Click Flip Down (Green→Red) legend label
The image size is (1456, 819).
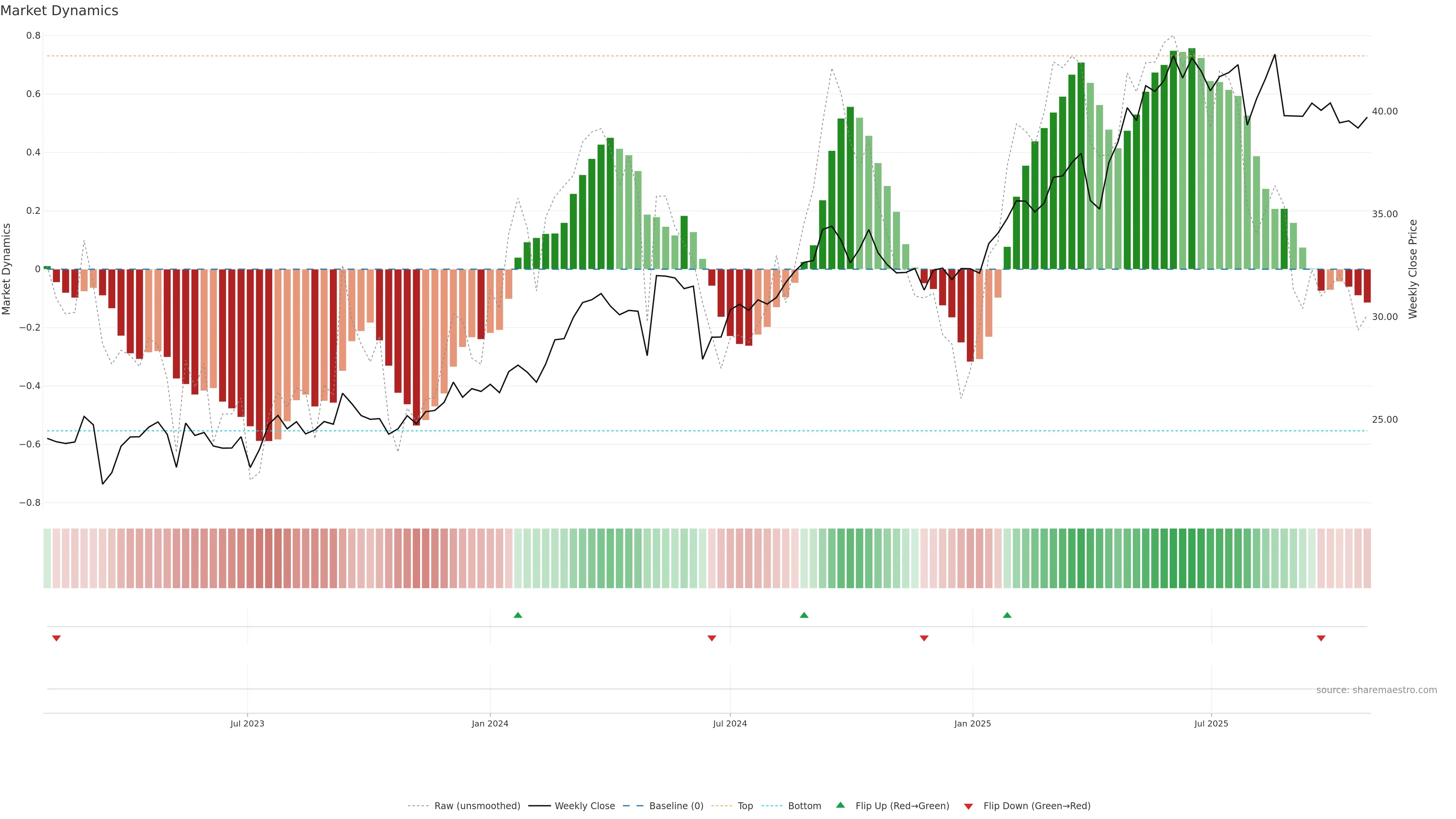[1037, 806]
